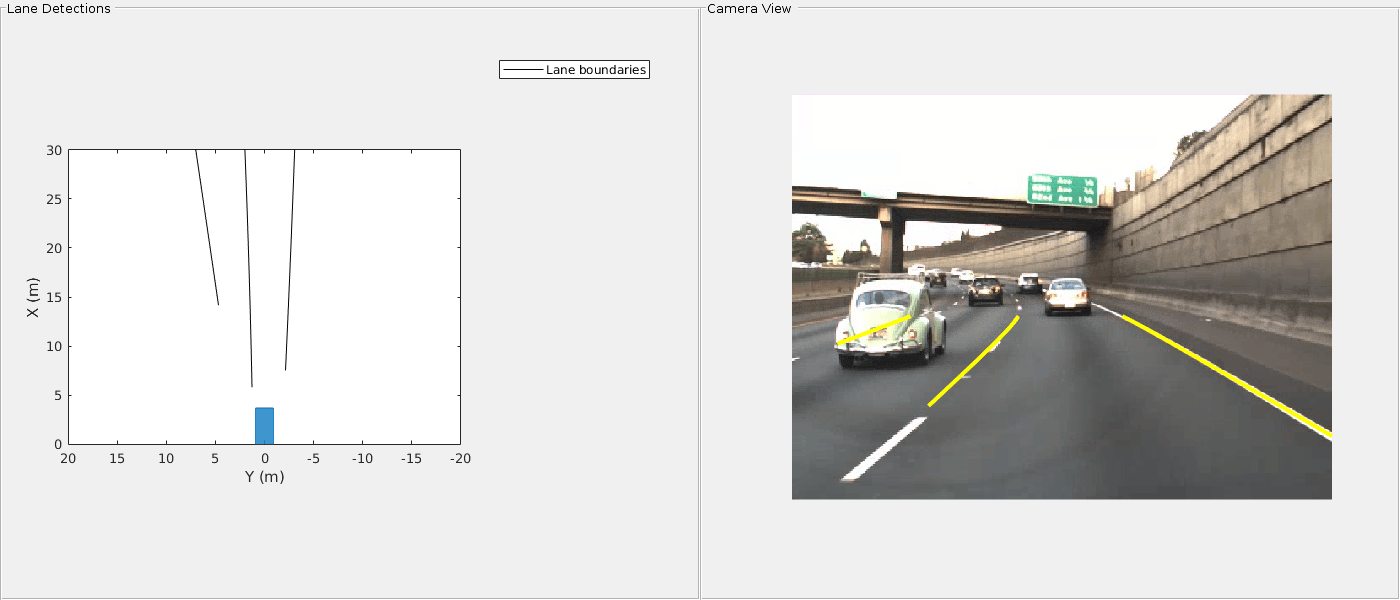The width and height of the screenshot is (1400, 600).
Task: Click the white Volkswagen Beetle in camera view
Action: coord(892,322)
